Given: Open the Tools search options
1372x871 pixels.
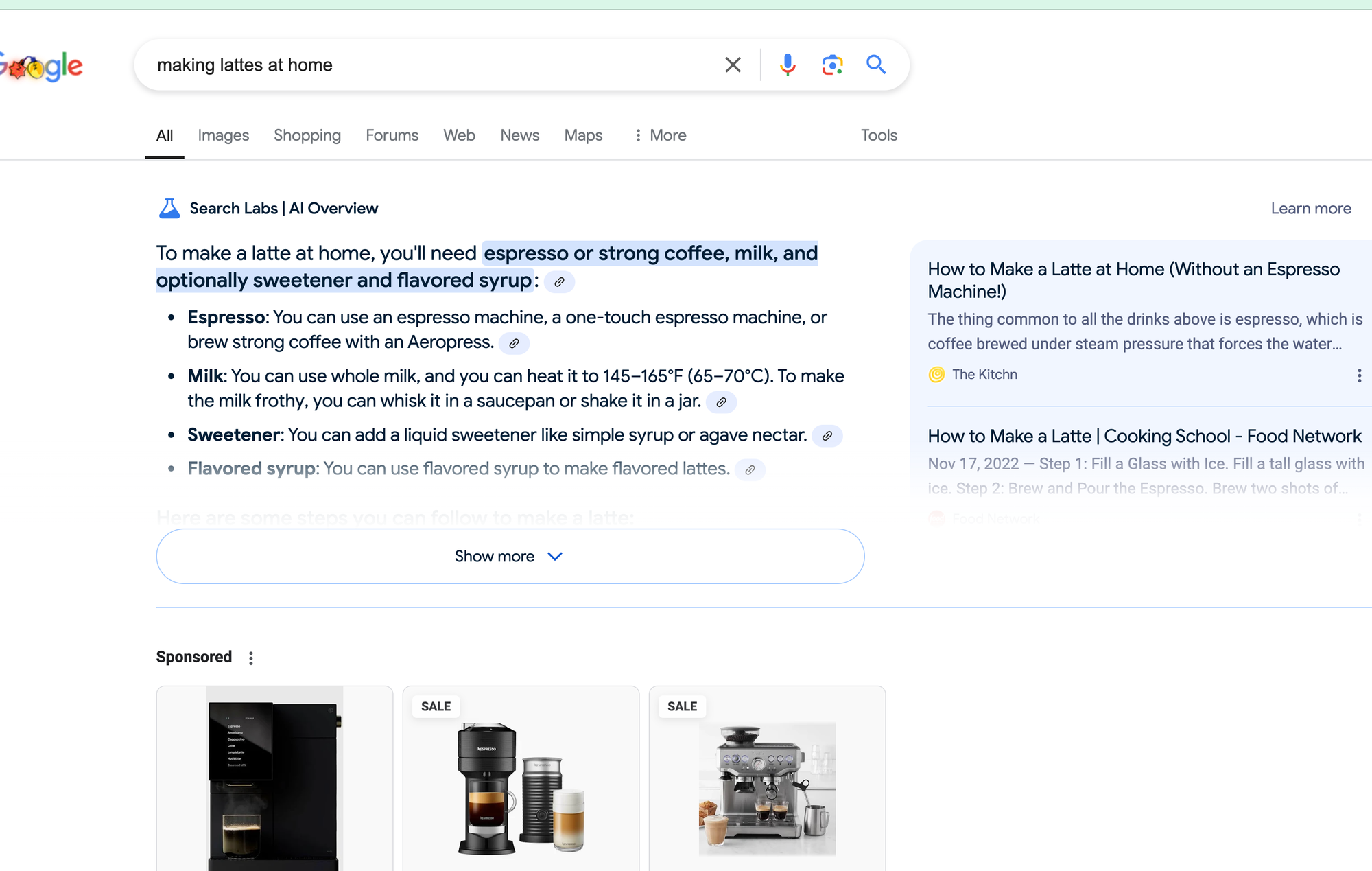Looking at the screenshot, I should coord(879,135).
